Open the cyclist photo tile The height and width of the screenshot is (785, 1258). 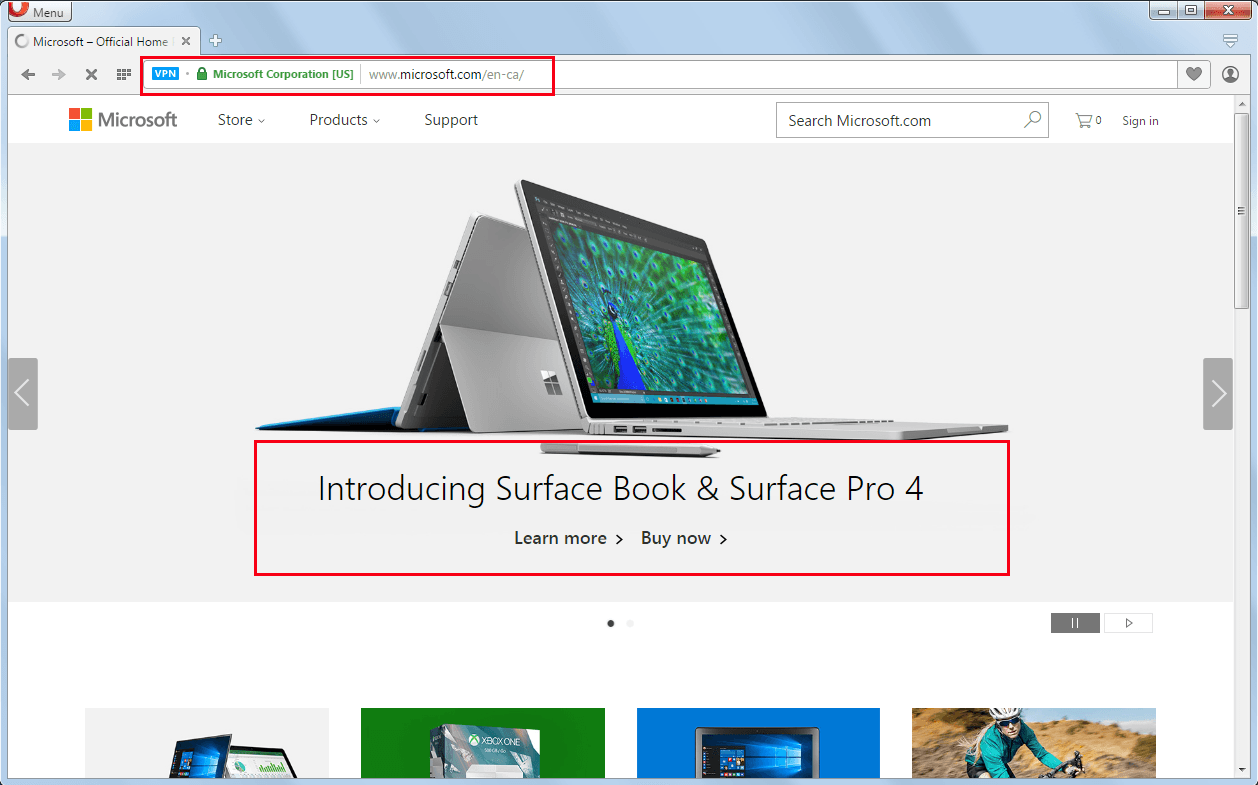[x=1034, y=742]
